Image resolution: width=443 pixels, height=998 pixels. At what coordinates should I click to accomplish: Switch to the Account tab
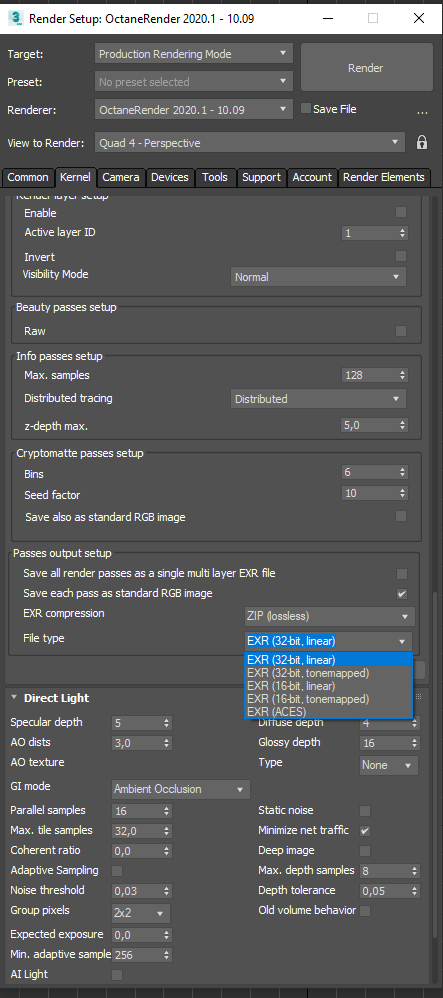(312, 178)
